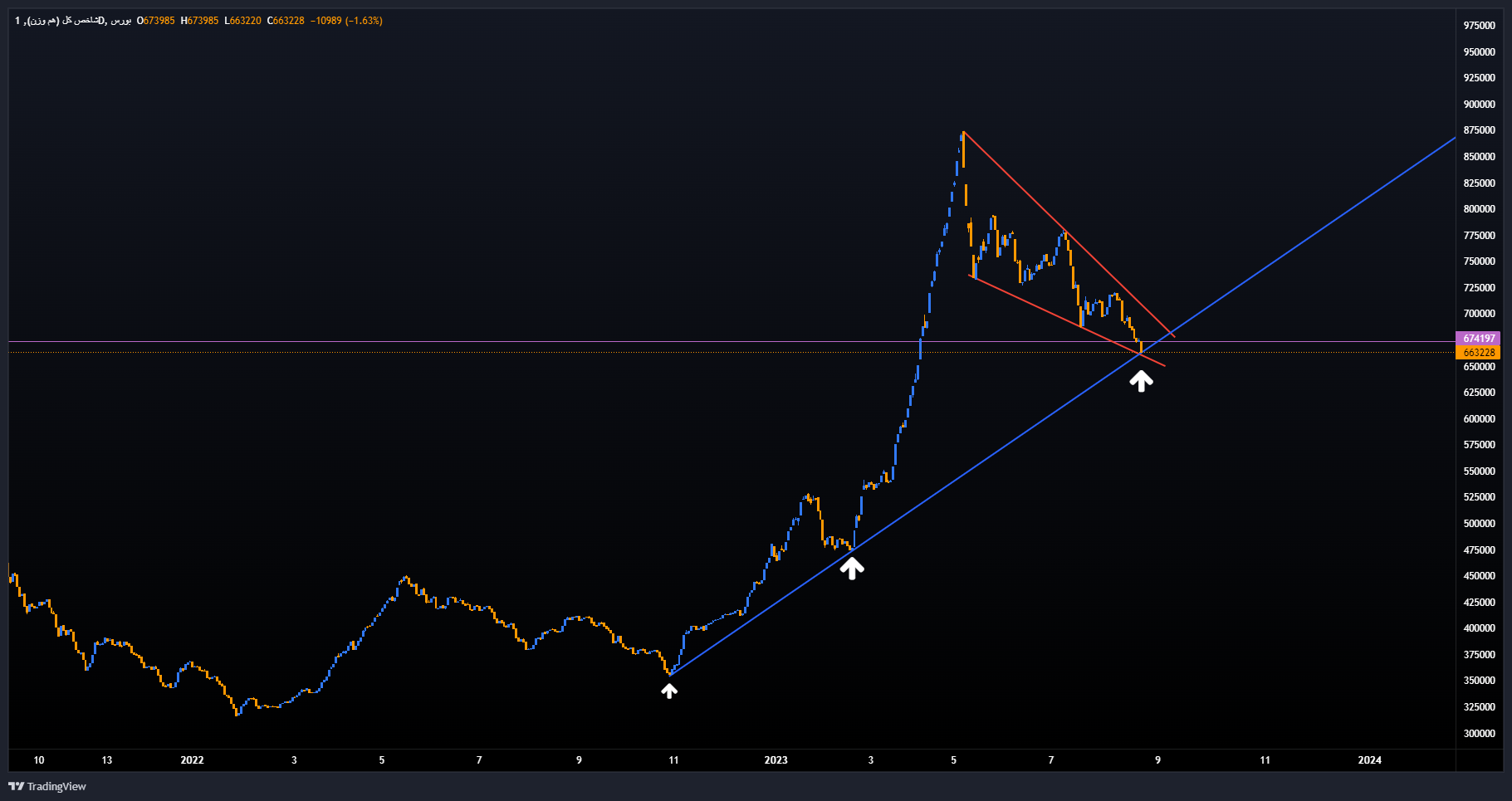Click the 925000 price axis label
This screenshot has height=801, width=1512.
(x=1480, y=78)
